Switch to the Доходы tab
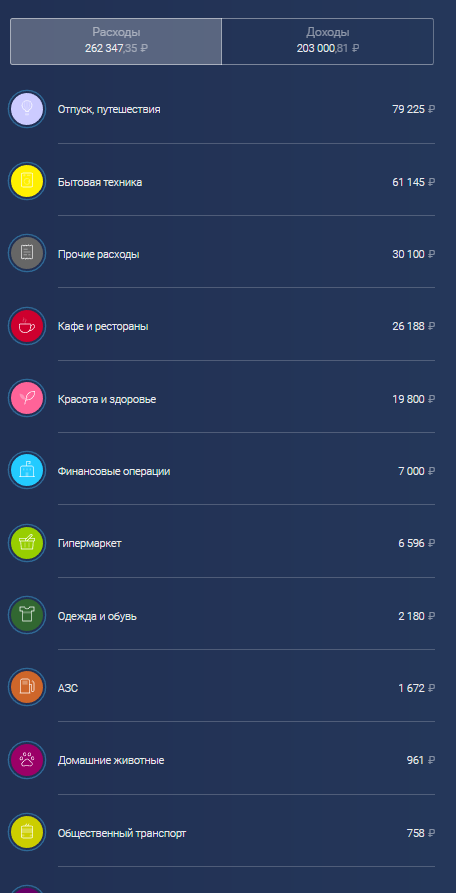Viewport: 456px width, 893px height. (x=327, y=41)
